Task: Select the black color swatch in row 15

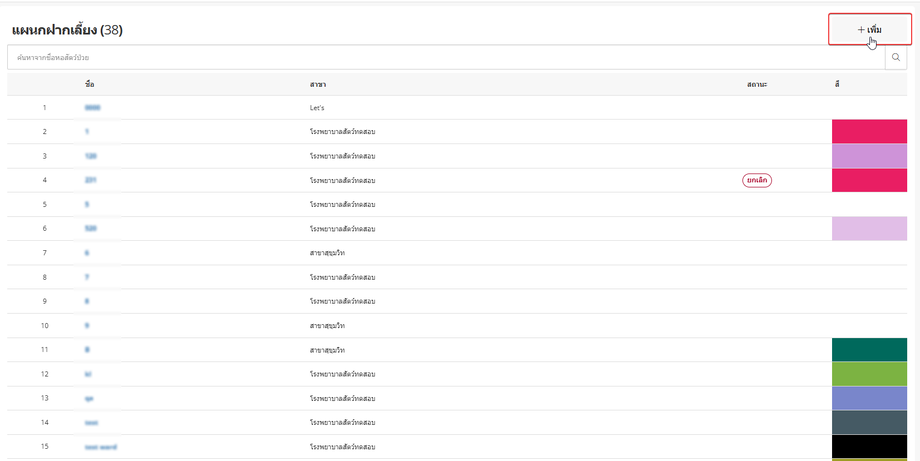Action: point(869,446)
